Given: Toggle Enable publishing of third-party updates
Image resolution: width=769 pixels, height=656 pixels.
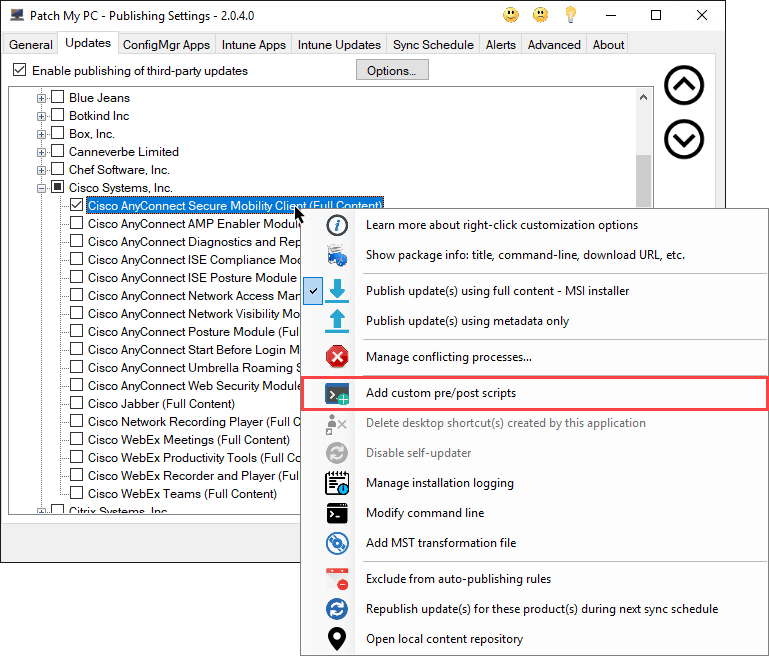Looking at the screenshot, I should pyautogui.click(x=20, y=70).
